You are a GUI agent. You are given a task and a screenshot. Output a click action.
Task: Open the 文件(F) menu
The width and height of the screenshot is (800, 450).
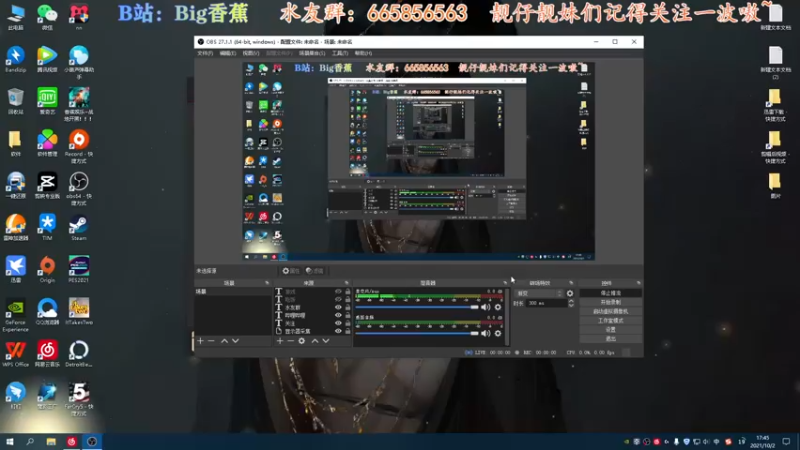coord(205,53)
